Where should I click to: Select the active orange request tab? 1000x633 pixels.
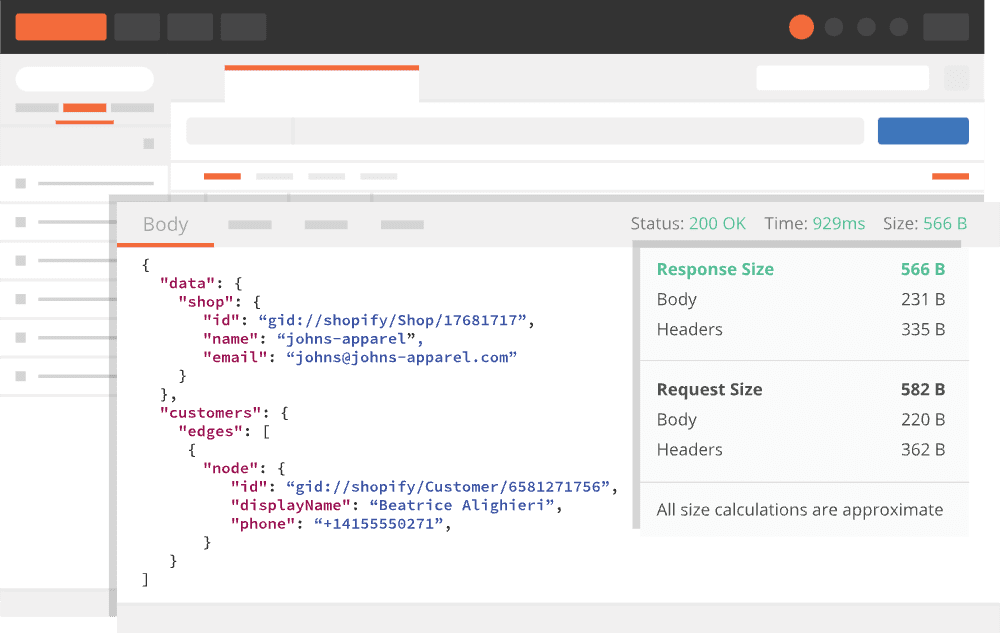tap(321, 84)
